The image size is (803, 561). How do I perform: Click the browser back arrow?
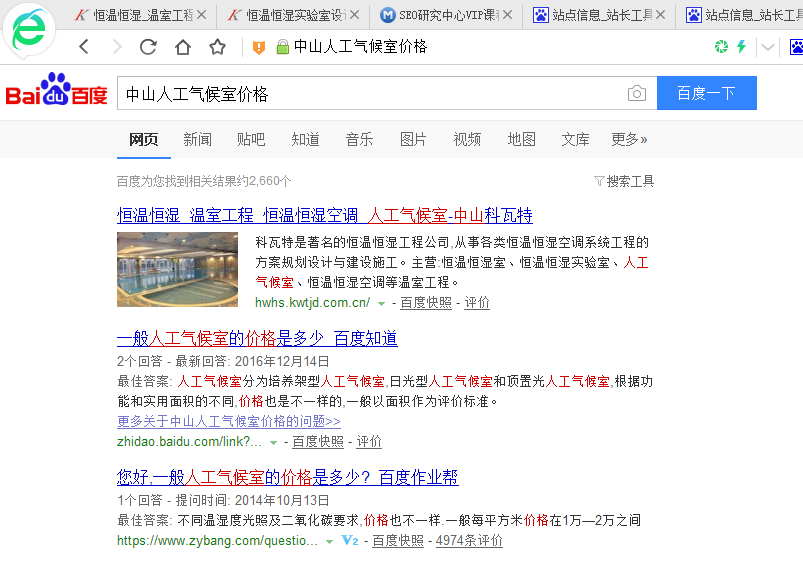pos(84,47)
